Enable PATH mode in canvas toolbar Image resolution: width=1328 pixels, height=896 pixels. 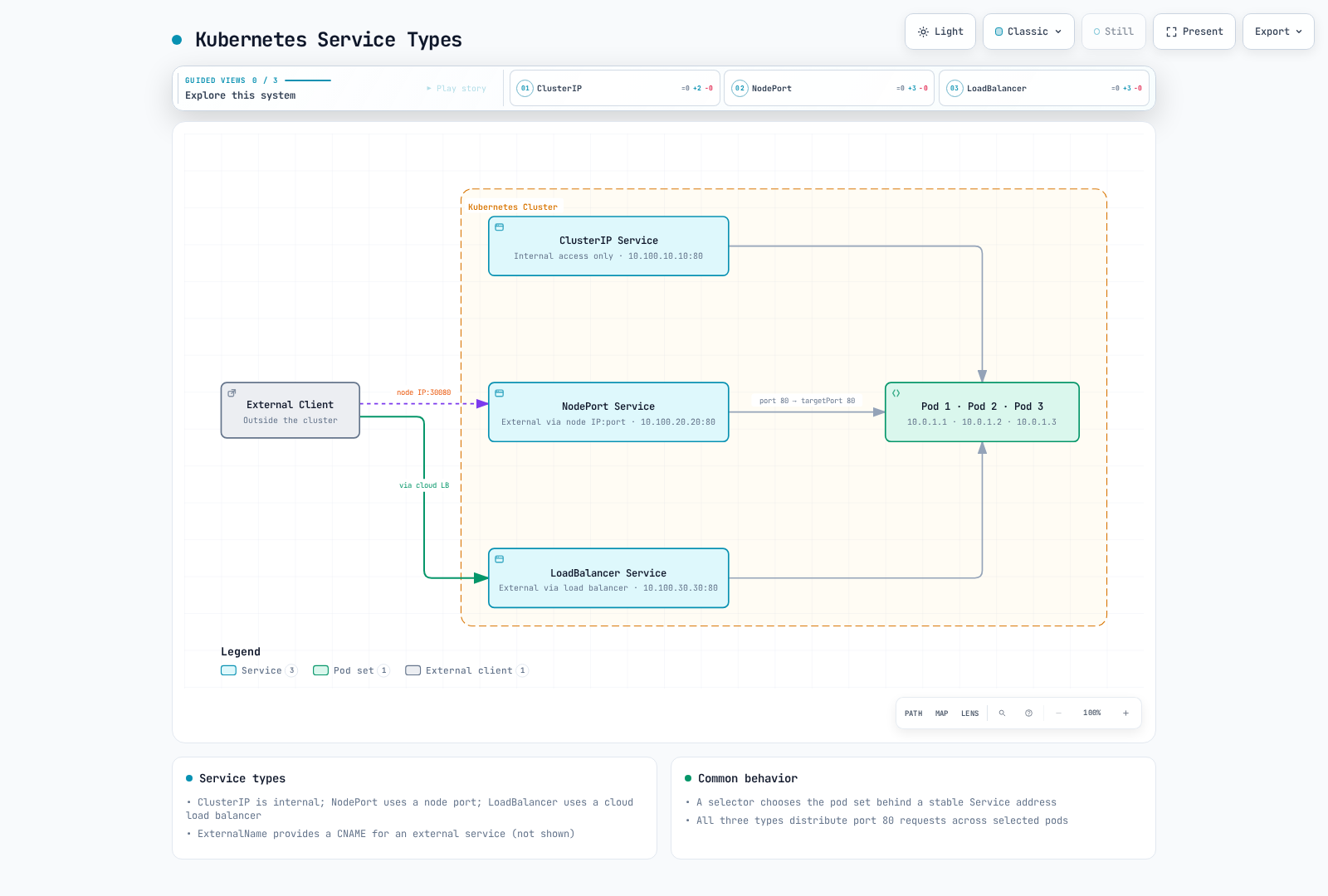click(x=913, y=713)
